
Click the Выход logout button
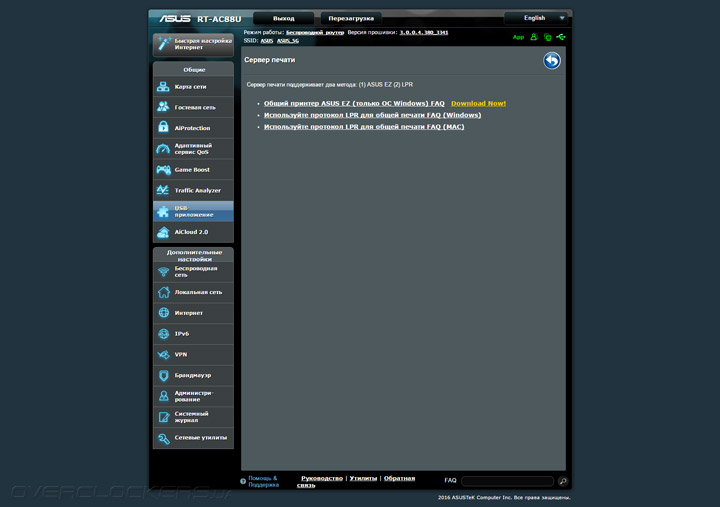pyautogui.click(x=284, y=18)
